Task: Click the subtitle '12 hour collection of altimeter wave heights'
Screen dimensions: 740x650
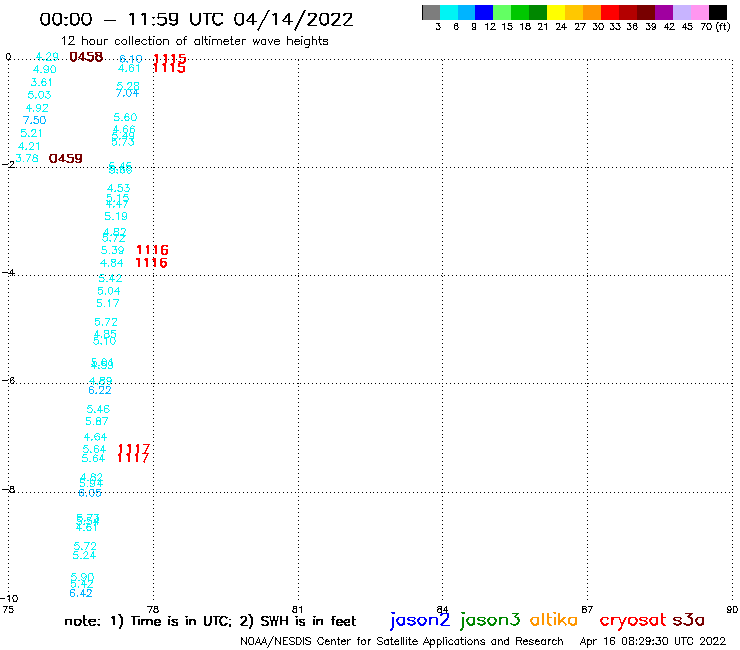Action: pos(194,41)
